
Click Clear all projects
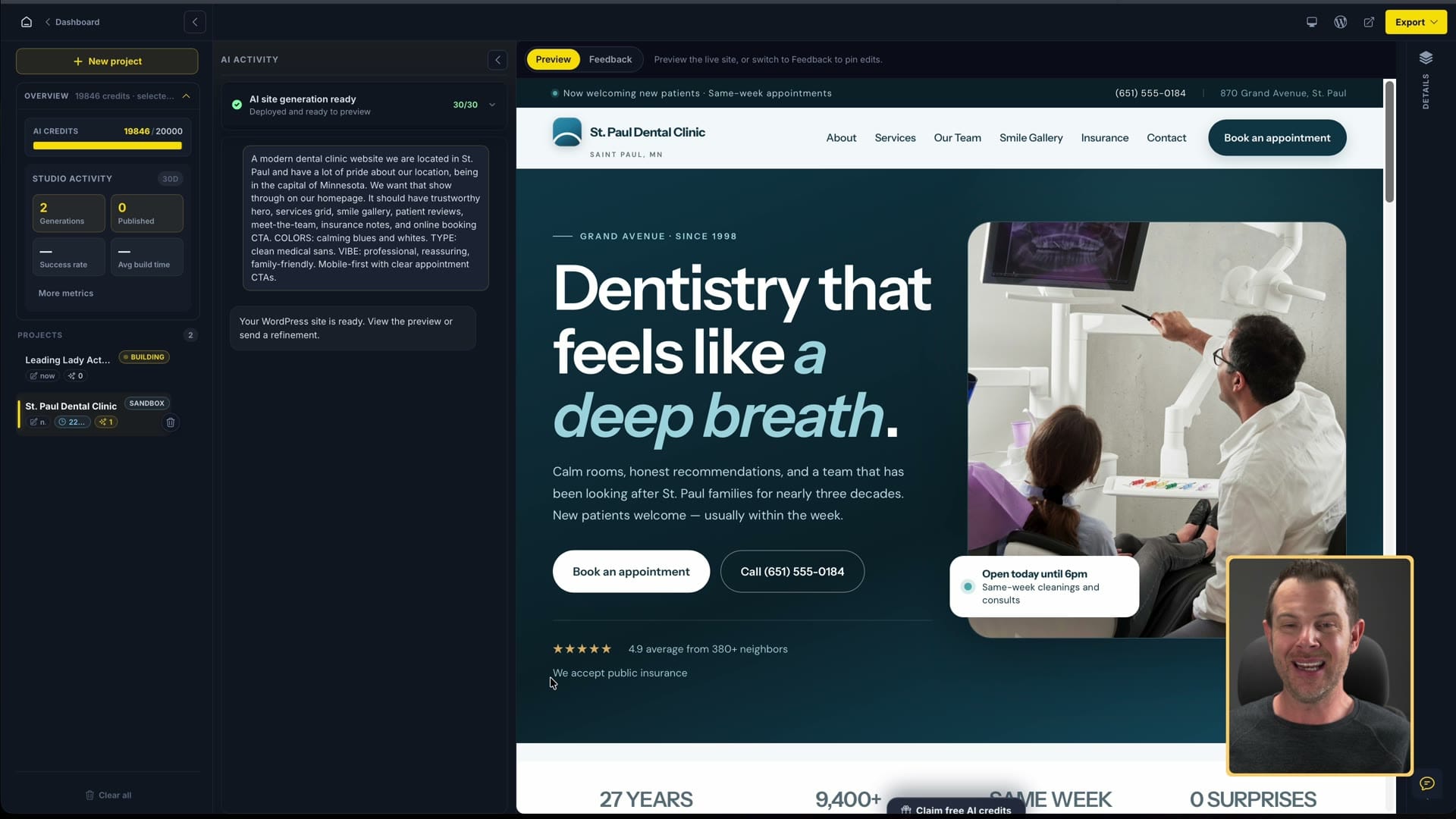[108, 795]
